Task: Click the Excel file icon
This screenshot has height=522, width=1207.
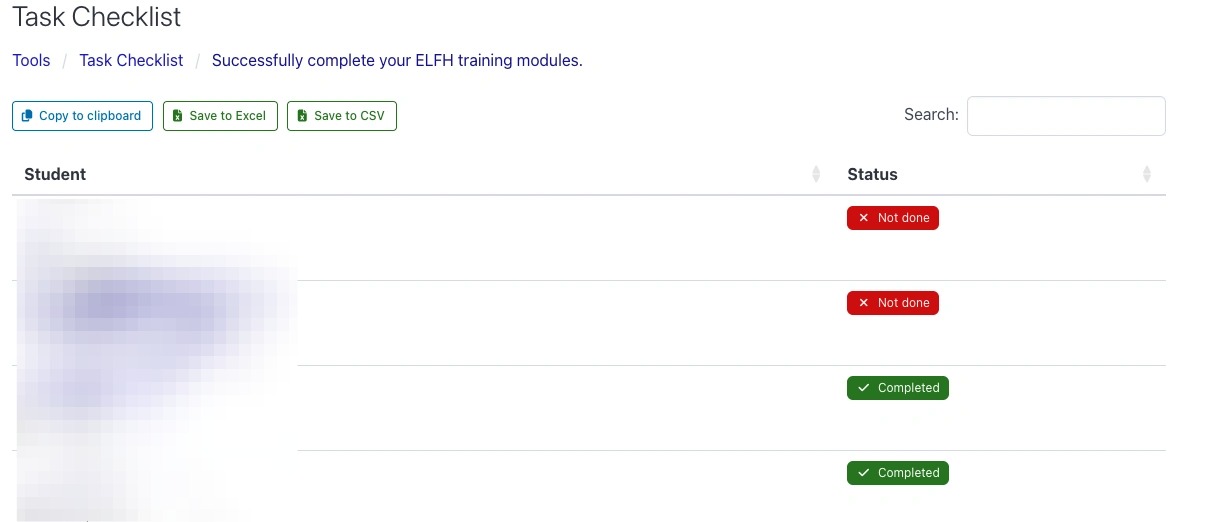Action: (x=177, y=116)
